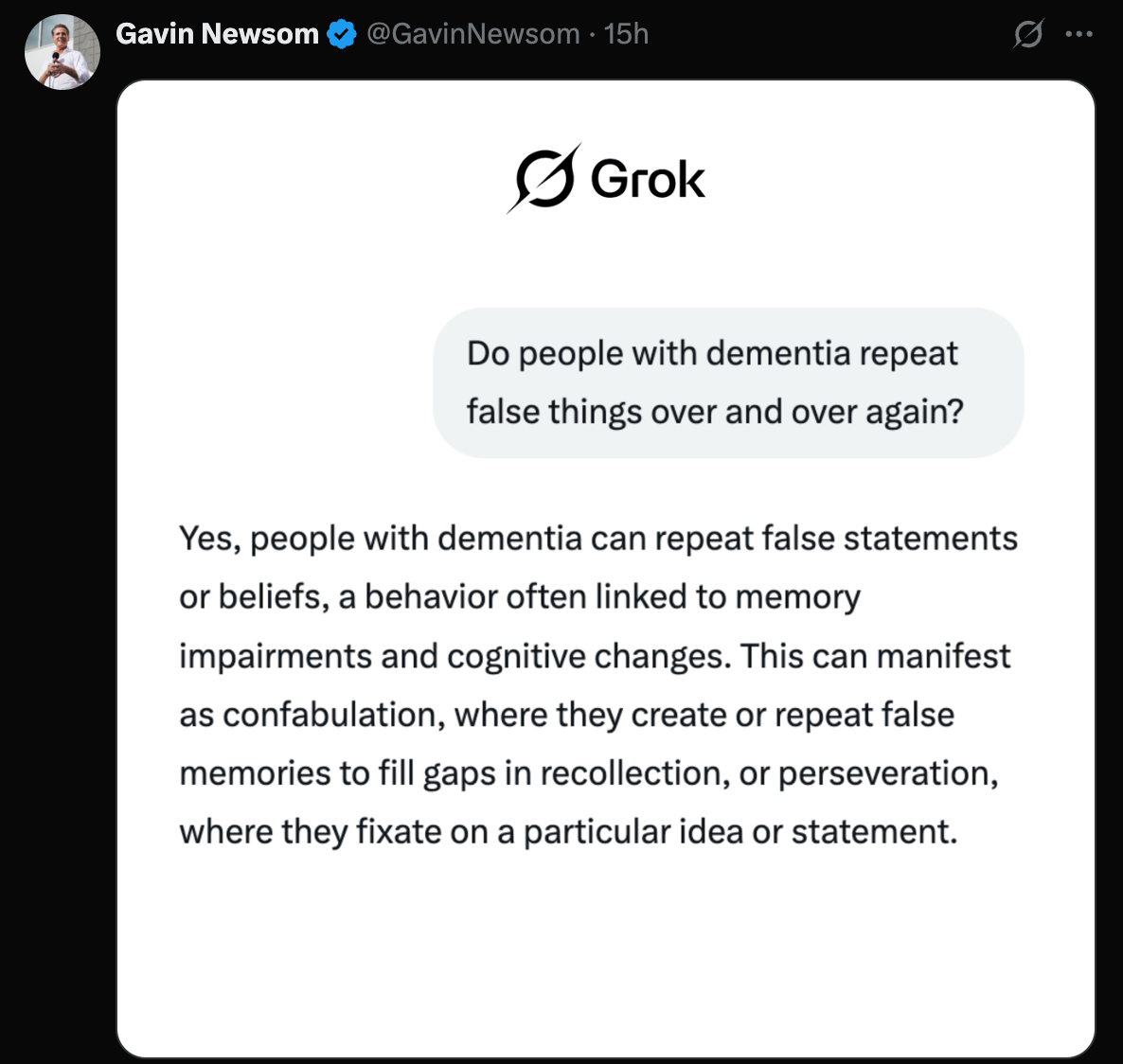Screen dimensions: 1123x1064
Task: Select the word confabulation in the response
Action: pos(311,715)
